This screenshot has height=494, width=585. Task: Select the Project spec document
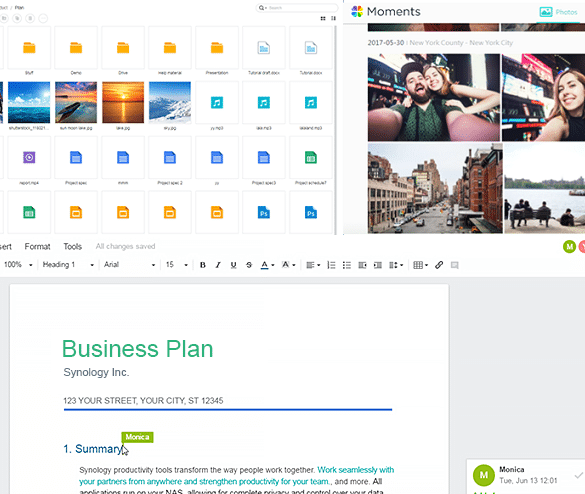[76, 157]
